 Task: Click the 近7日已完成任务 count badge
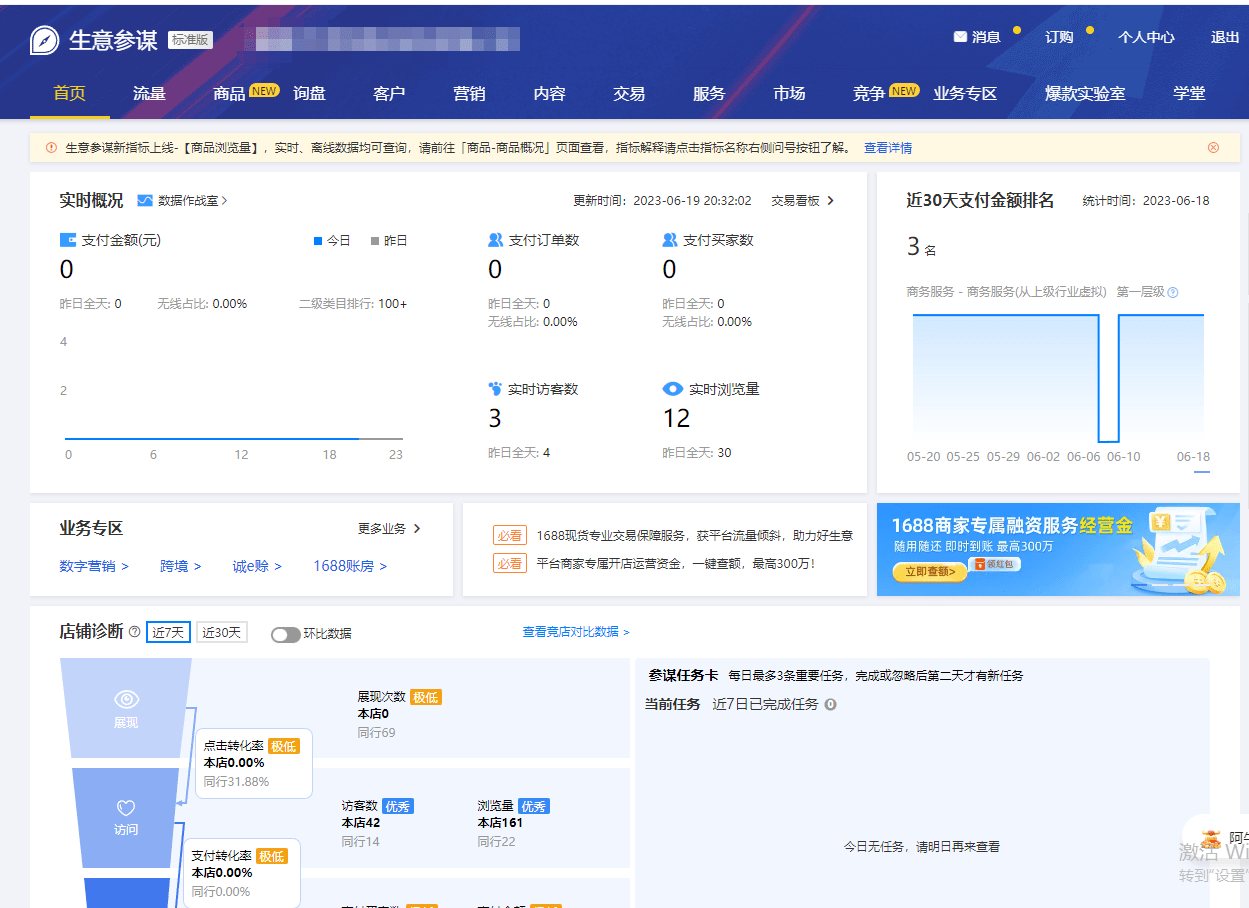(x=830, y=705)
